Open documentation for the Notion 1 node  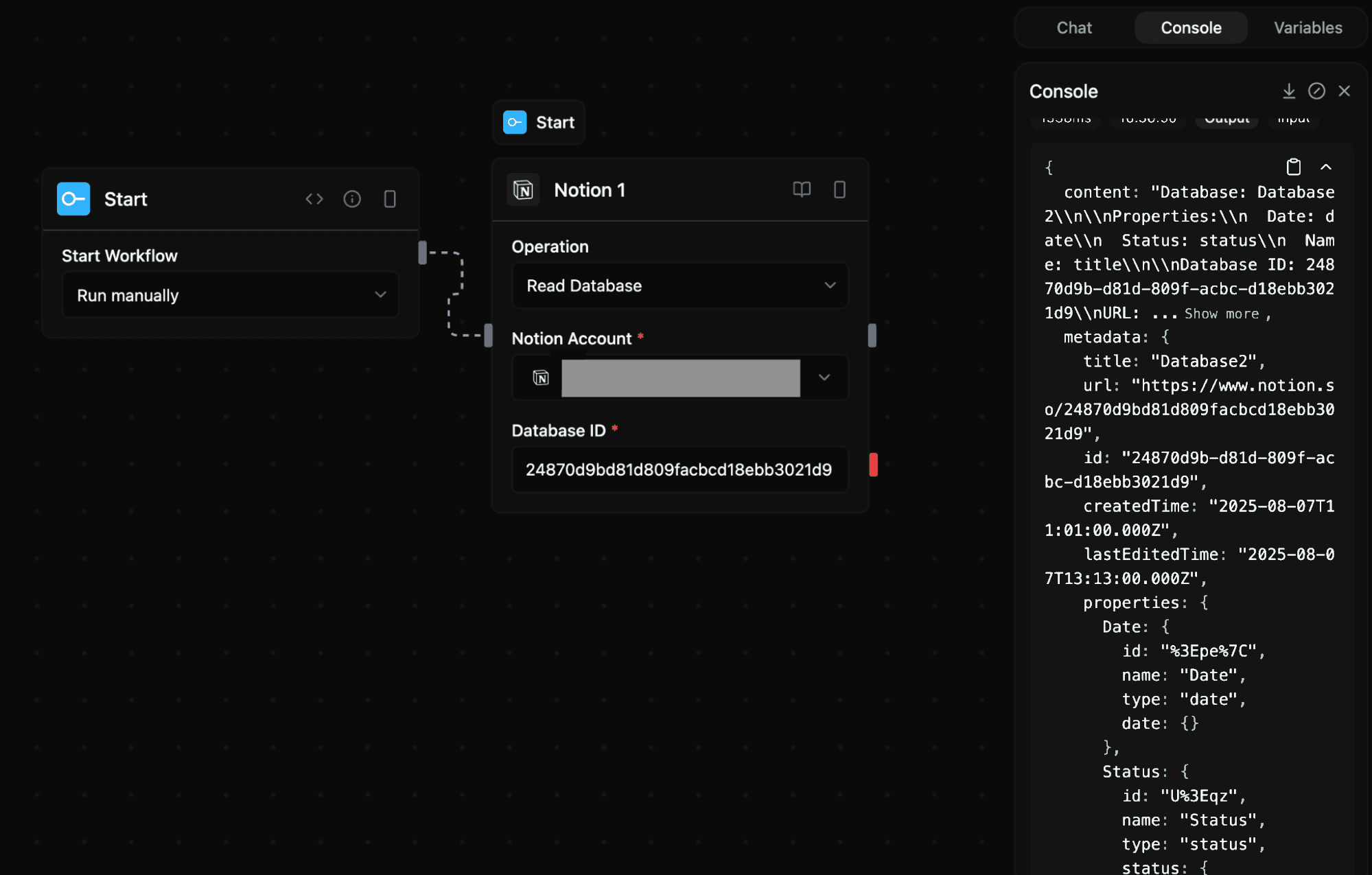click(802, 190)
